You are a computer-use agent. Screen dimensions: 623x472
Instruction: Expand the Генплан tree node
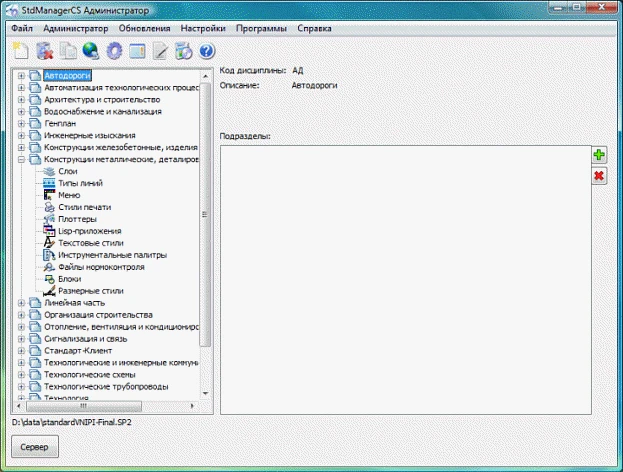coord(21,124)
